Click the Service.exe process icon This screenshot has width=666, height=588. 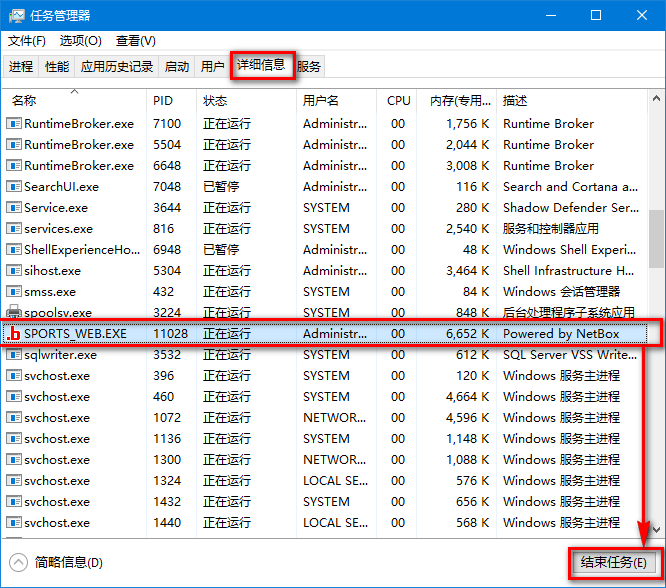tap(14, 208)
